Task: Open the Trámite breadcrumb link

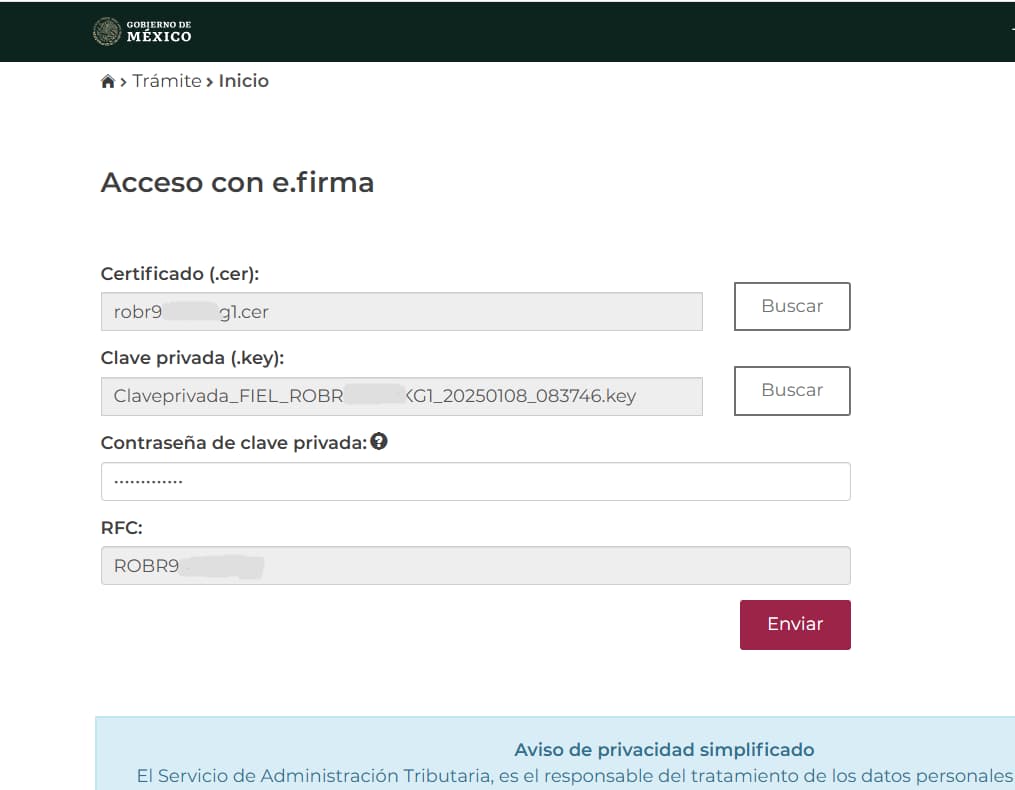Action: 167,81
